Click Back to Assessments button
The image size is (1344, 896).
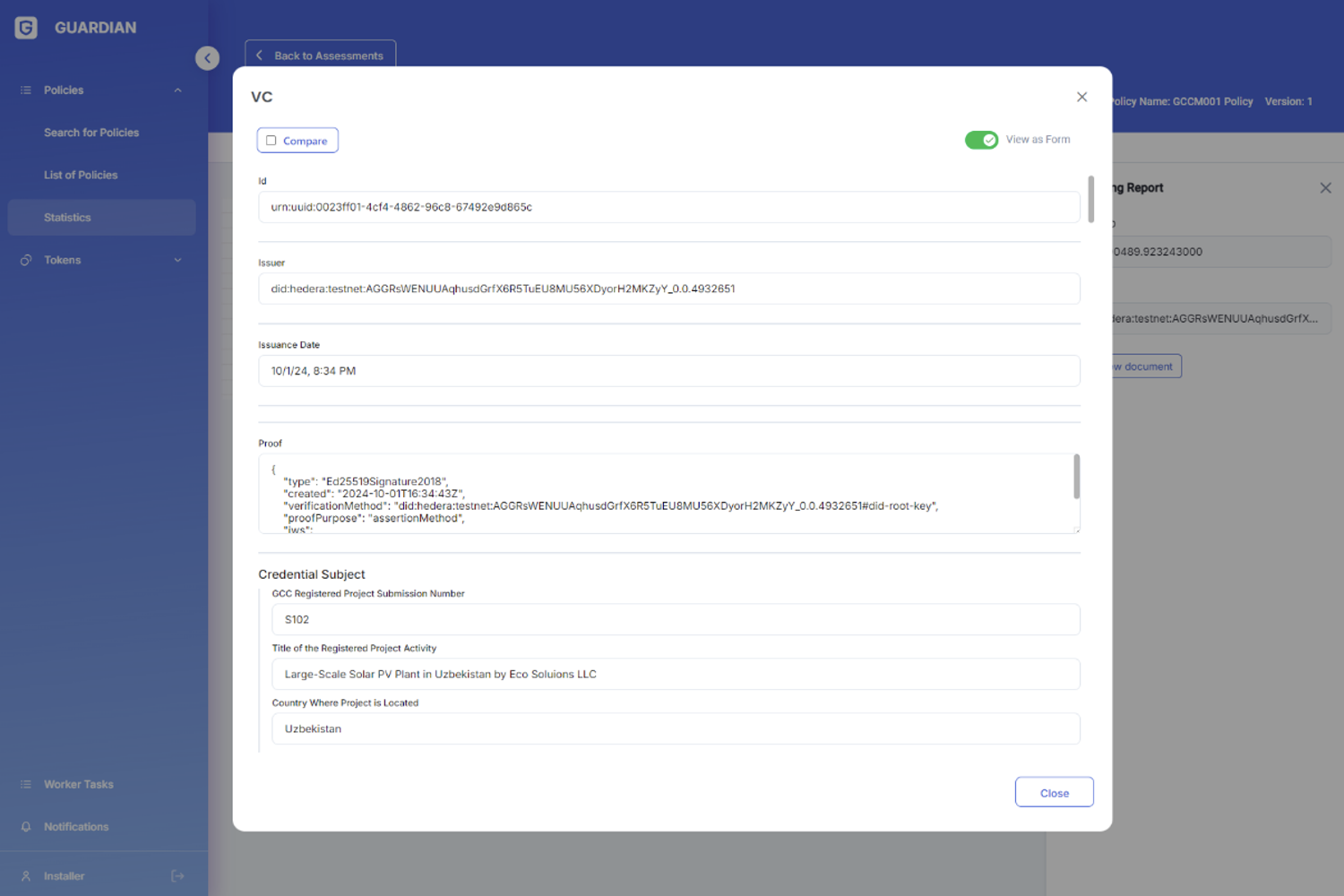click(320, 56)
